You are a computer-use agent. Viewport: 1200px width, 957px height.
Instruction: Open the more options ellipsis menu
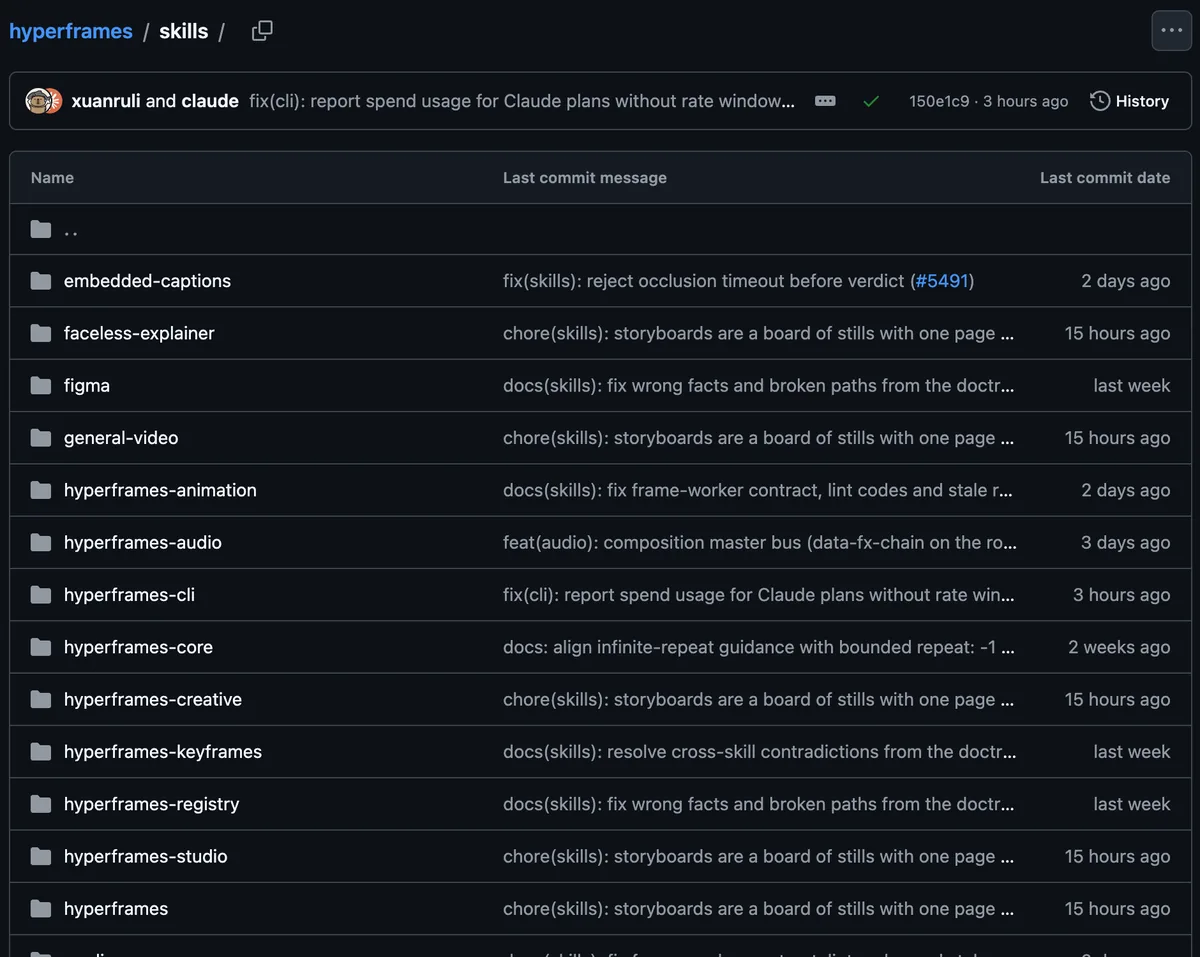[1171, 31]
